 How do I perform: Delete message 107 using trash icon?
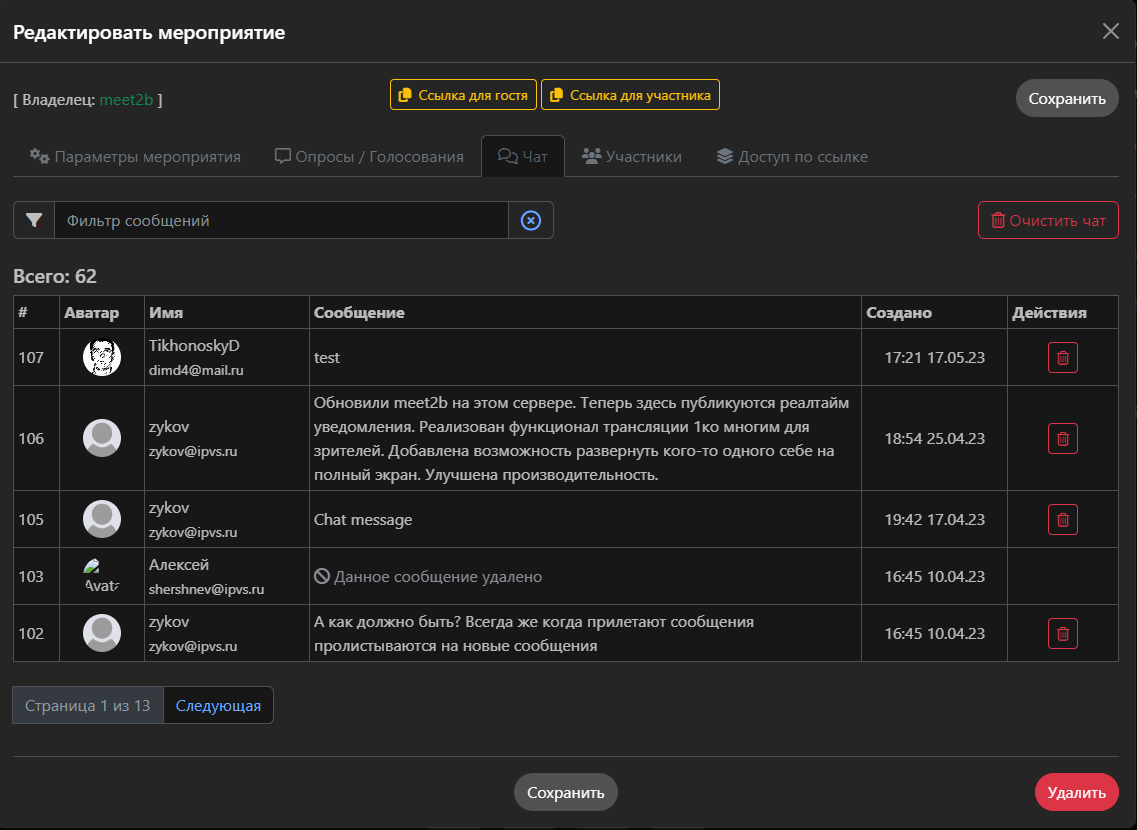pos(1062,357)
